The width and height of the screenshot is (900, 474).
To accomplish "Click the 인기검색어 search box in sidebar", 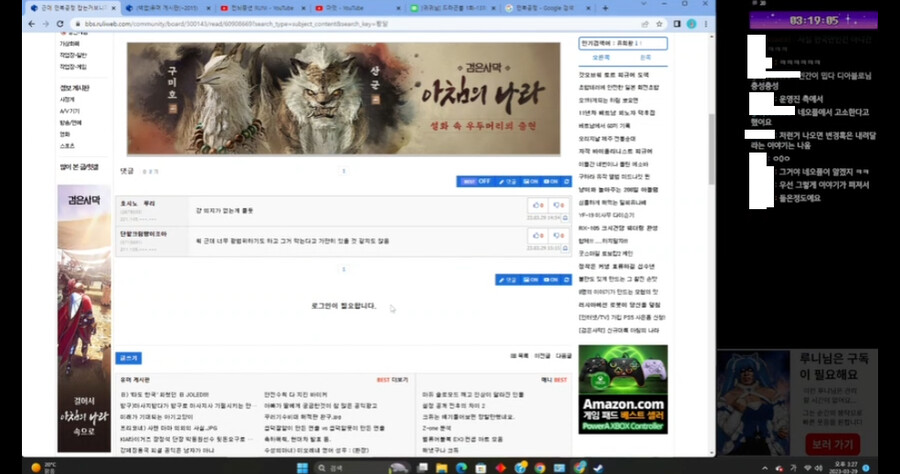I will (x=623, y=43).
